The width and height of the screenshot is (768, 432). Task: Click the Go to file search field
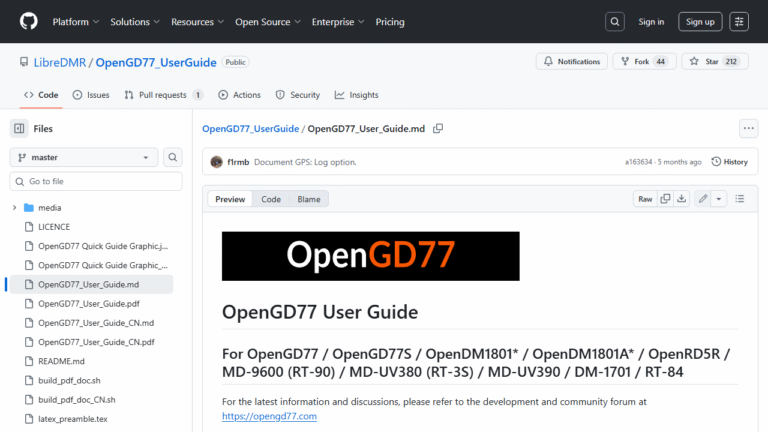point(96,181)
